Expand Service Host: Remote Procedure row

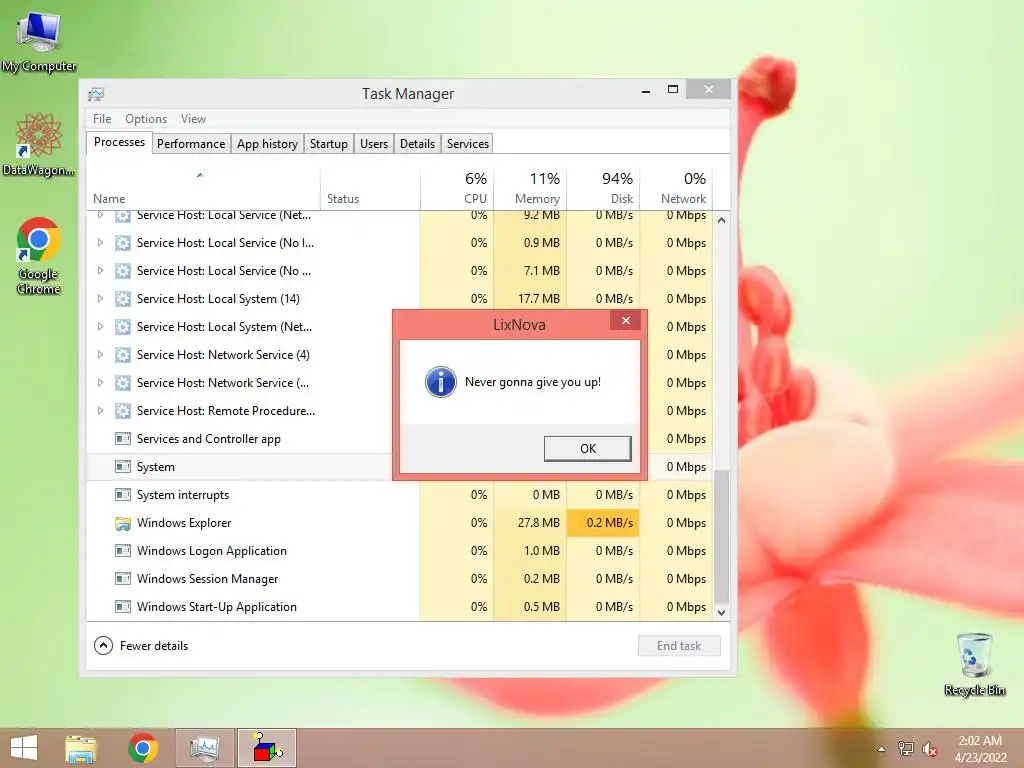(100, 411)
